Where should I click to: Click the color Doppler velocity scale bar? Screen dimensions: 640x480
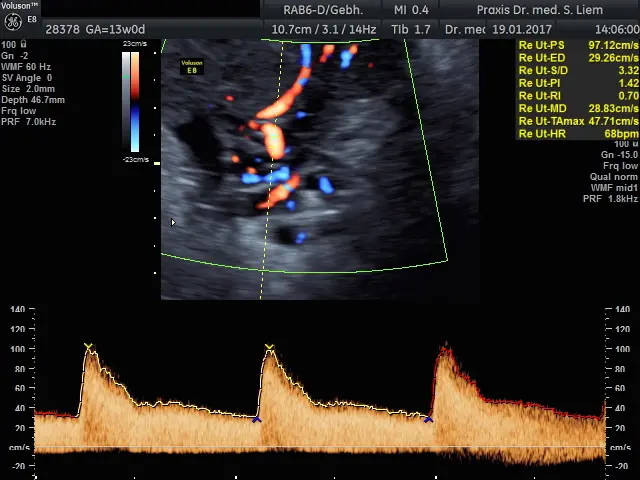[x=132, y=100]
